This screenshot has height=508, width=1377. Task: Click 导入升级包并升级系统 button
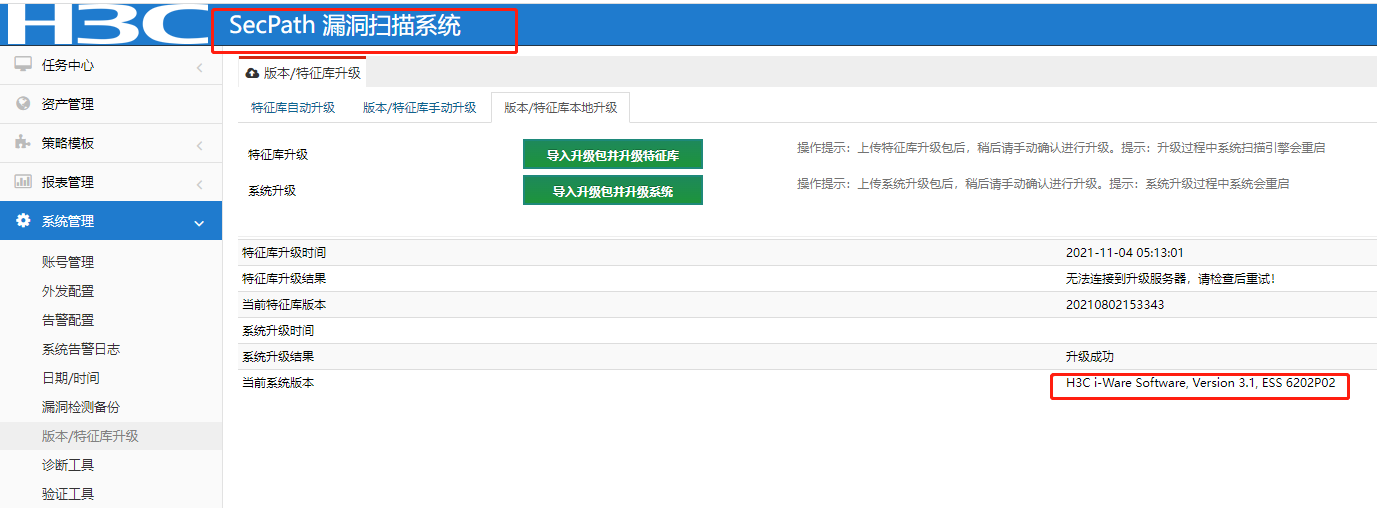(x=613, y=190)
